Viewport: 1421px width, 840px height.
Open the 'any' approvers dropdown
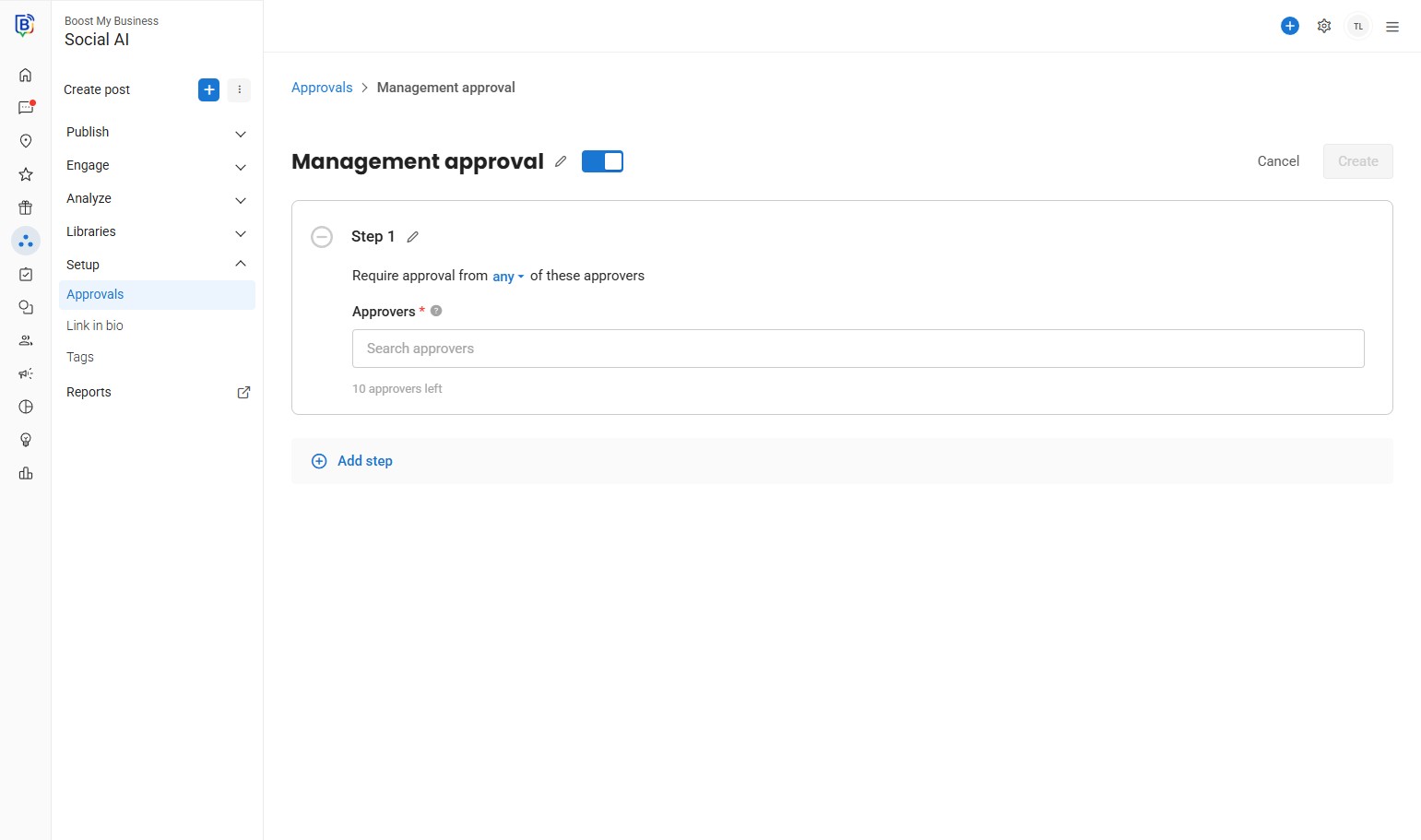[507, 277]
